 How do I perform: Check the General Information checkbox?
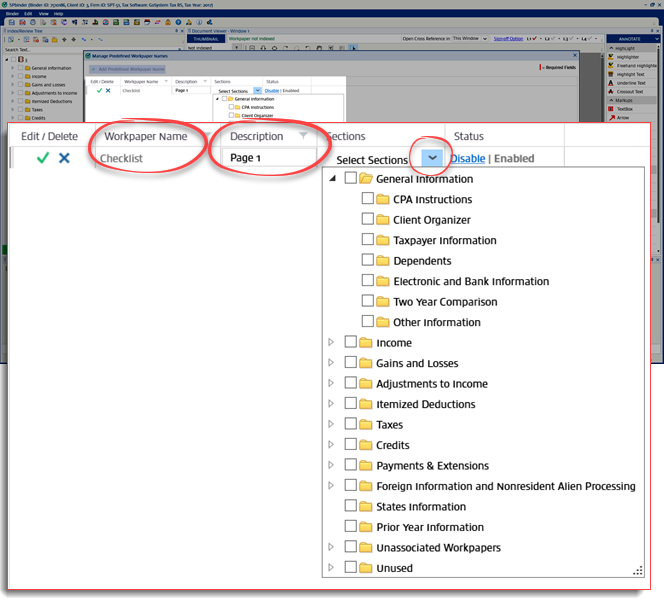[351, 178]
